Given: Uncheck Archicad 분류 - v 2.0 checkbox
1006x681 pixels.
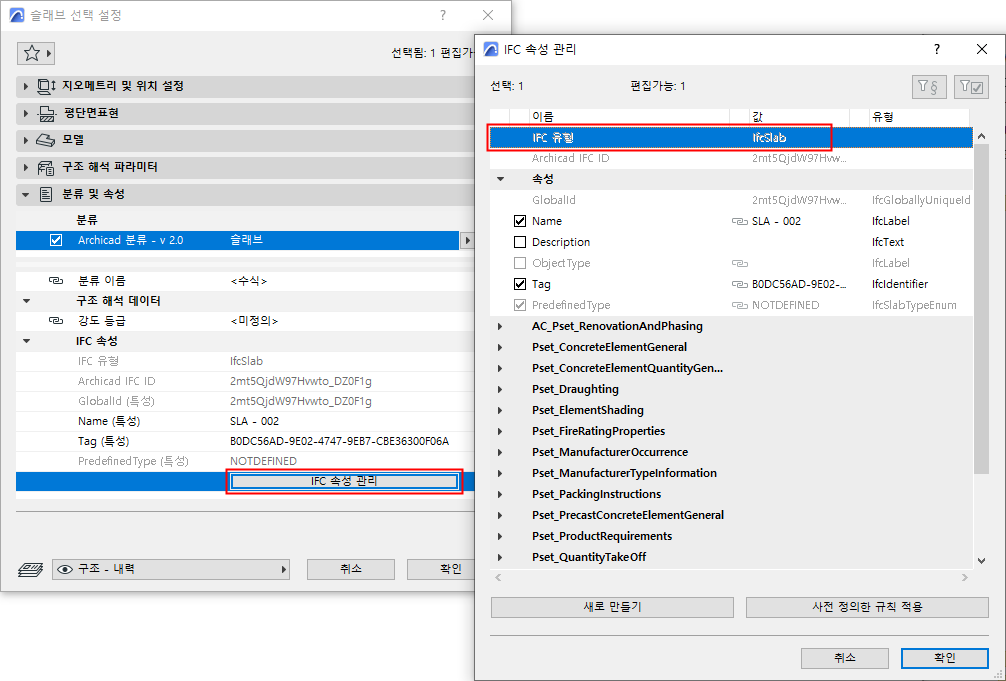Looking at the screenshot, I should [56, 240].
